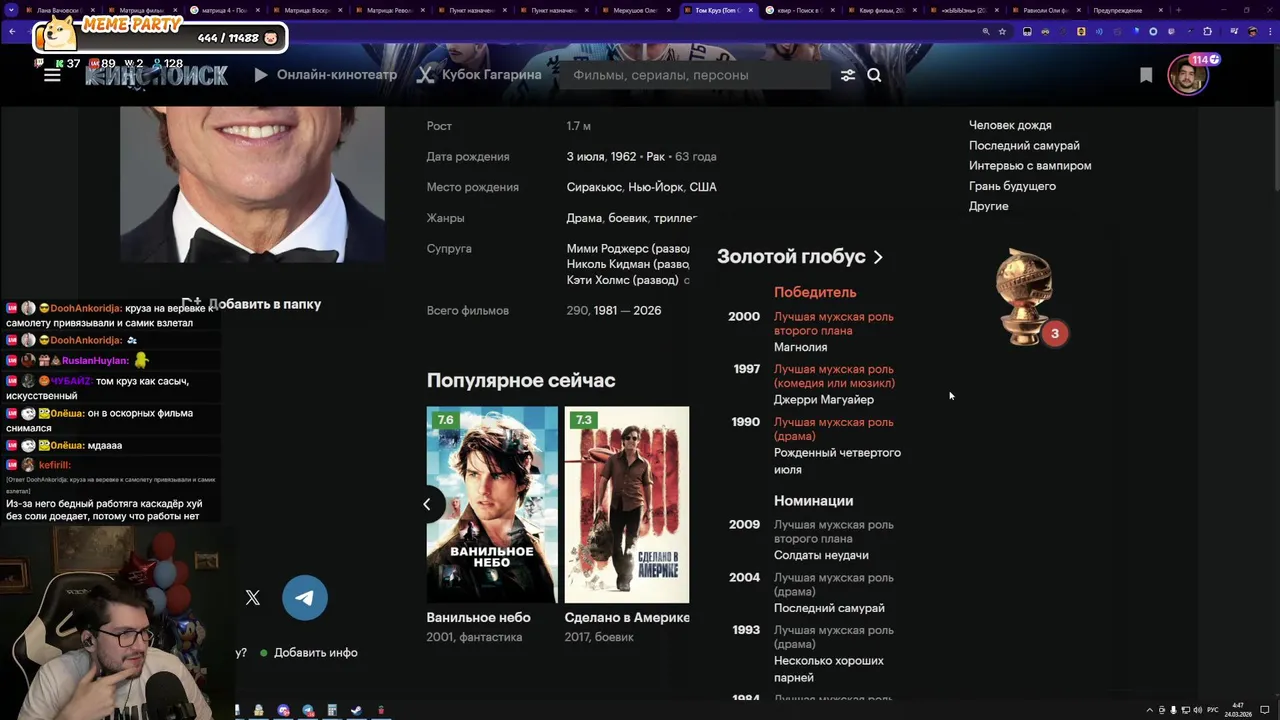Open Несколько хороших парней film link
The image size is (1280, 720).
[829, 669]
